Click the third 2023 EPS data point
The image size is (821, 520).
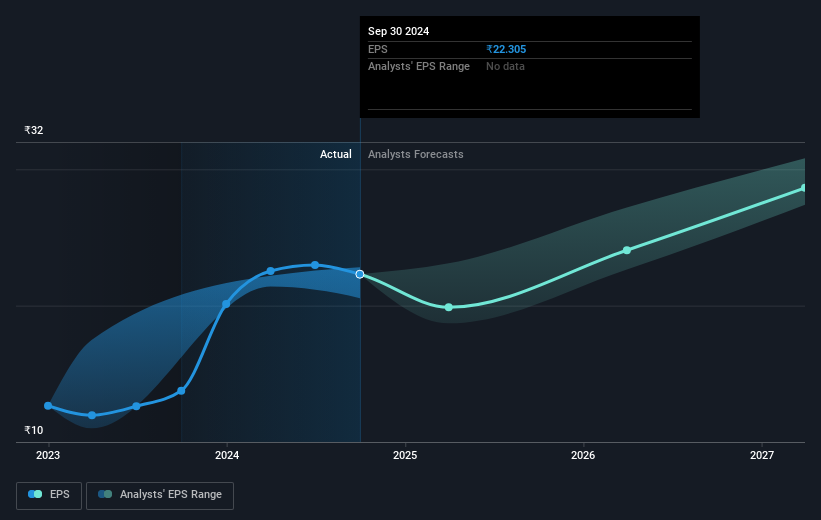pos(137,406)
